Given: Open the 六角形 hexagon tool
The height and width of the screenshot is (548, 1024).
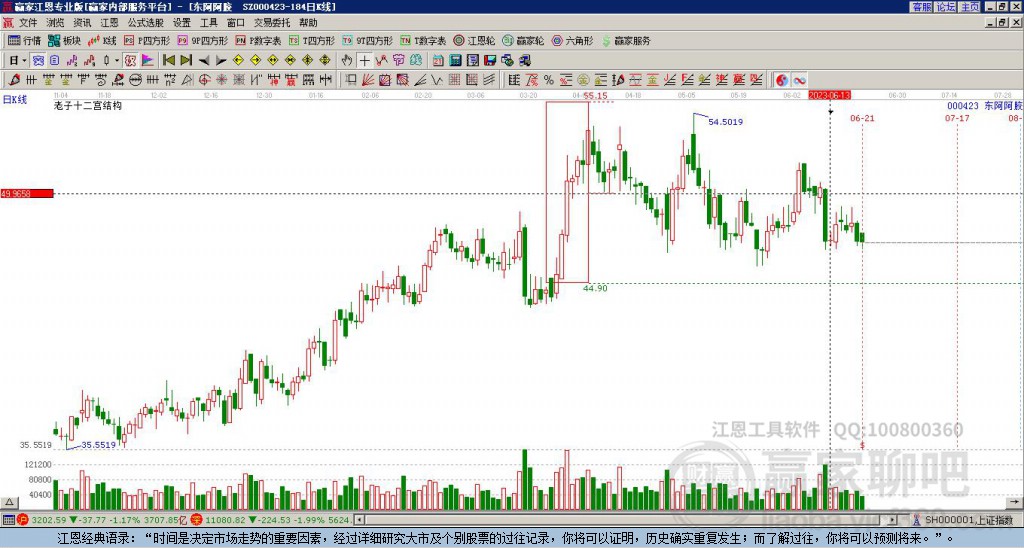Looking at the screenshot, I should (573, 40).
